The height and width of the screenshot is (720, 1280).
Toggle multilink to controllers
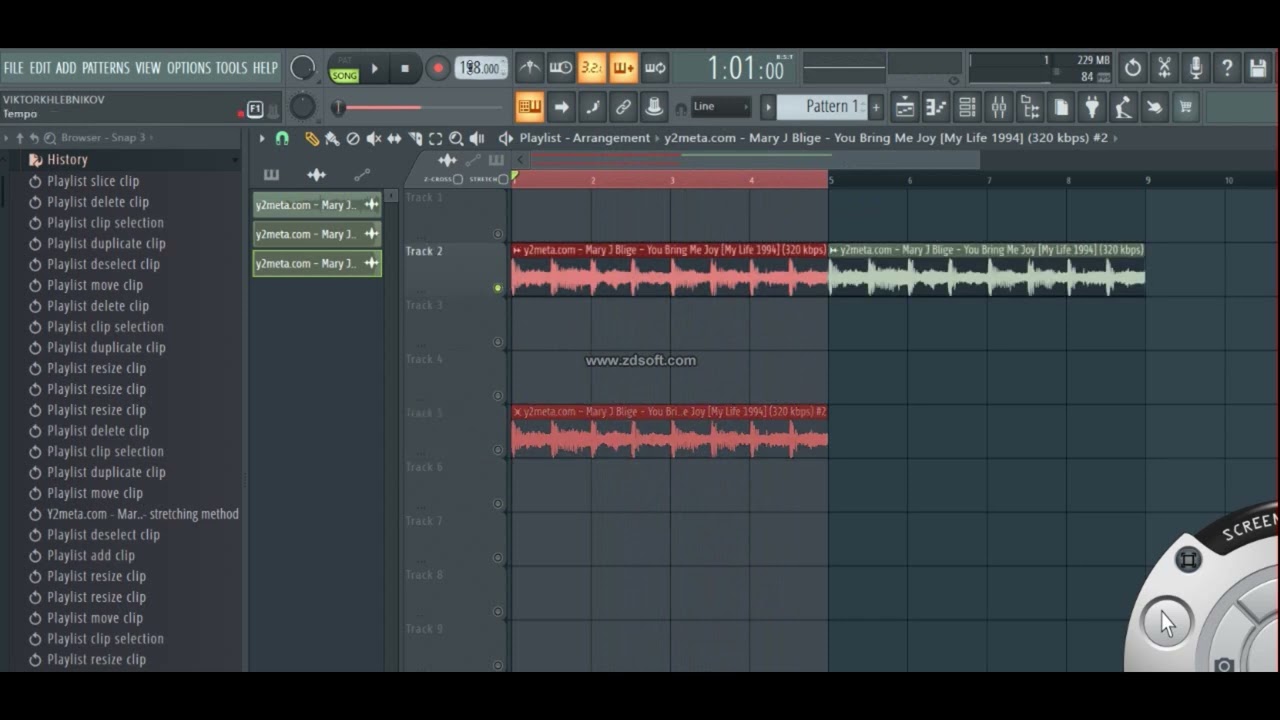654,106
